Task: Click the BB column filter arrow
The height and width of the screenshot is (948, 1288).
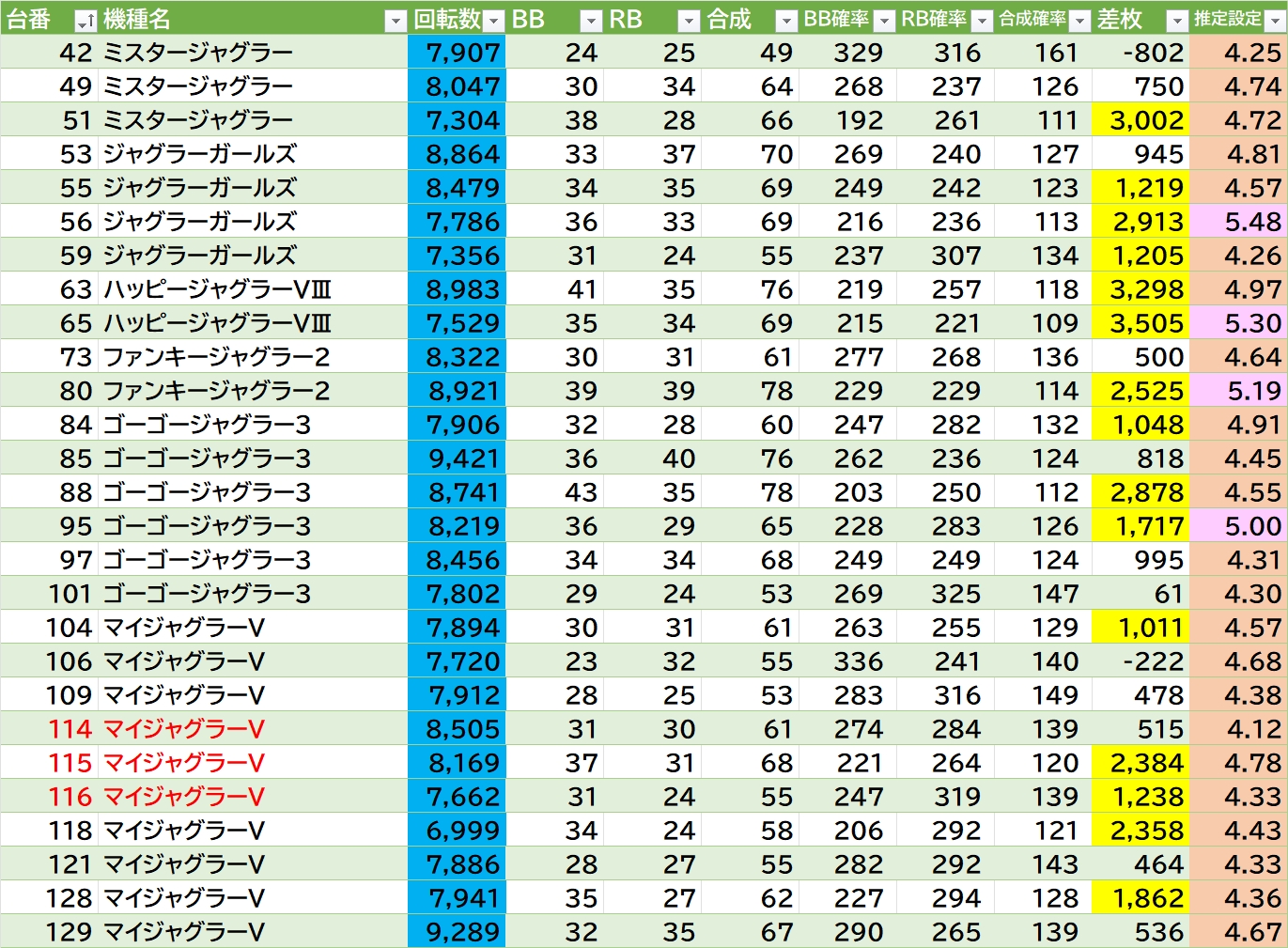Action: point(591,21)
